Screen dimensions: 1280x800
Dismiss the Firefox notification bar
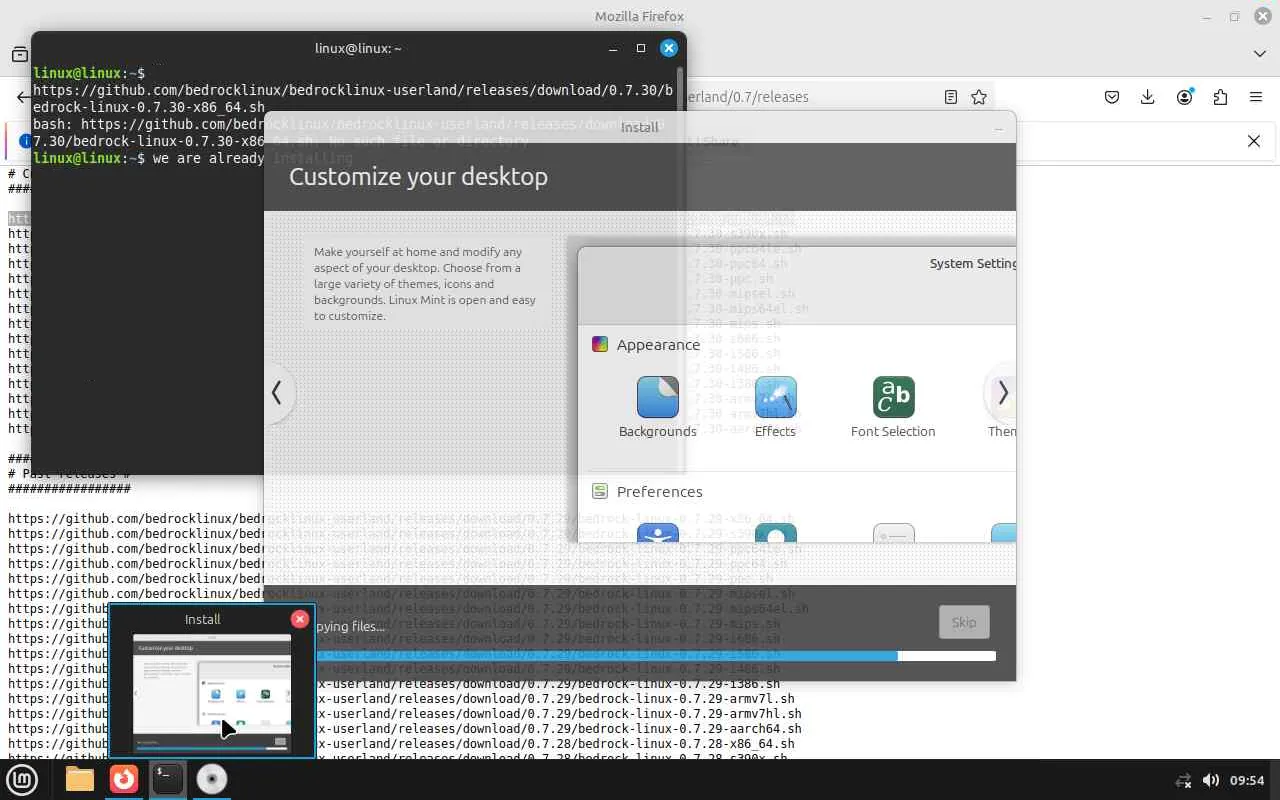click(1254, 141)
